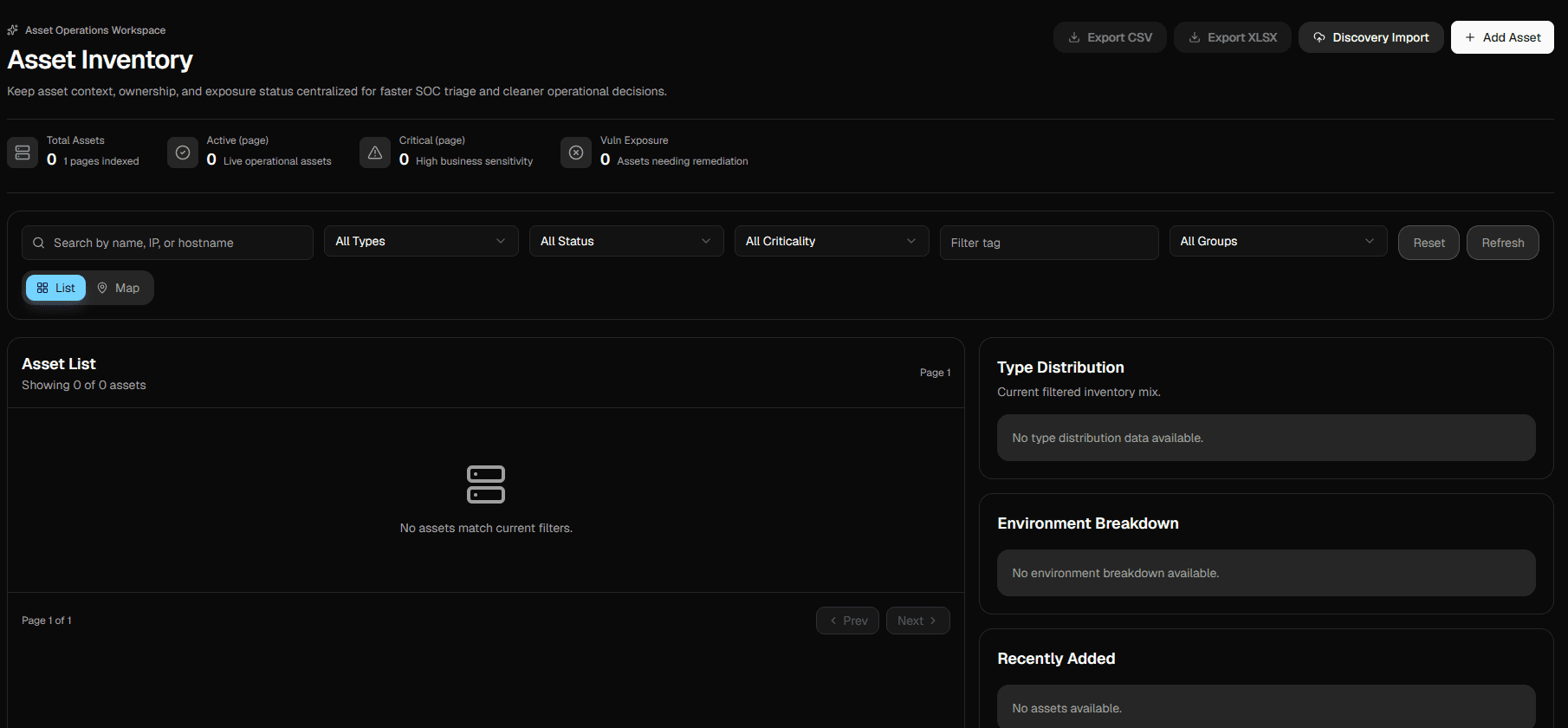
Task: Click the Asset Operations Workspace sparkle icon
Action: click(x=13, y=30)
